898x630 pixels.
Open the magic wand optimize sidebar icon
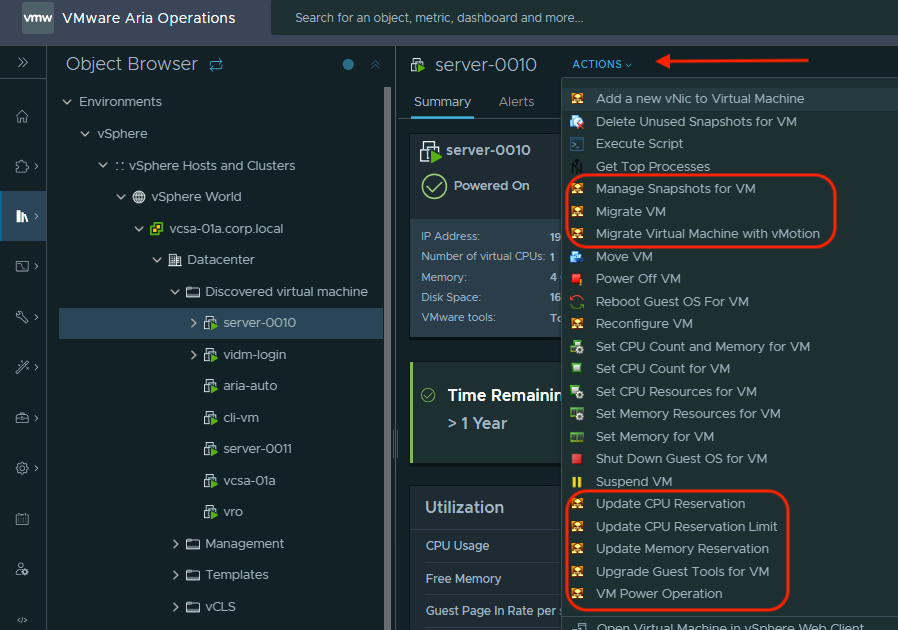22,367
